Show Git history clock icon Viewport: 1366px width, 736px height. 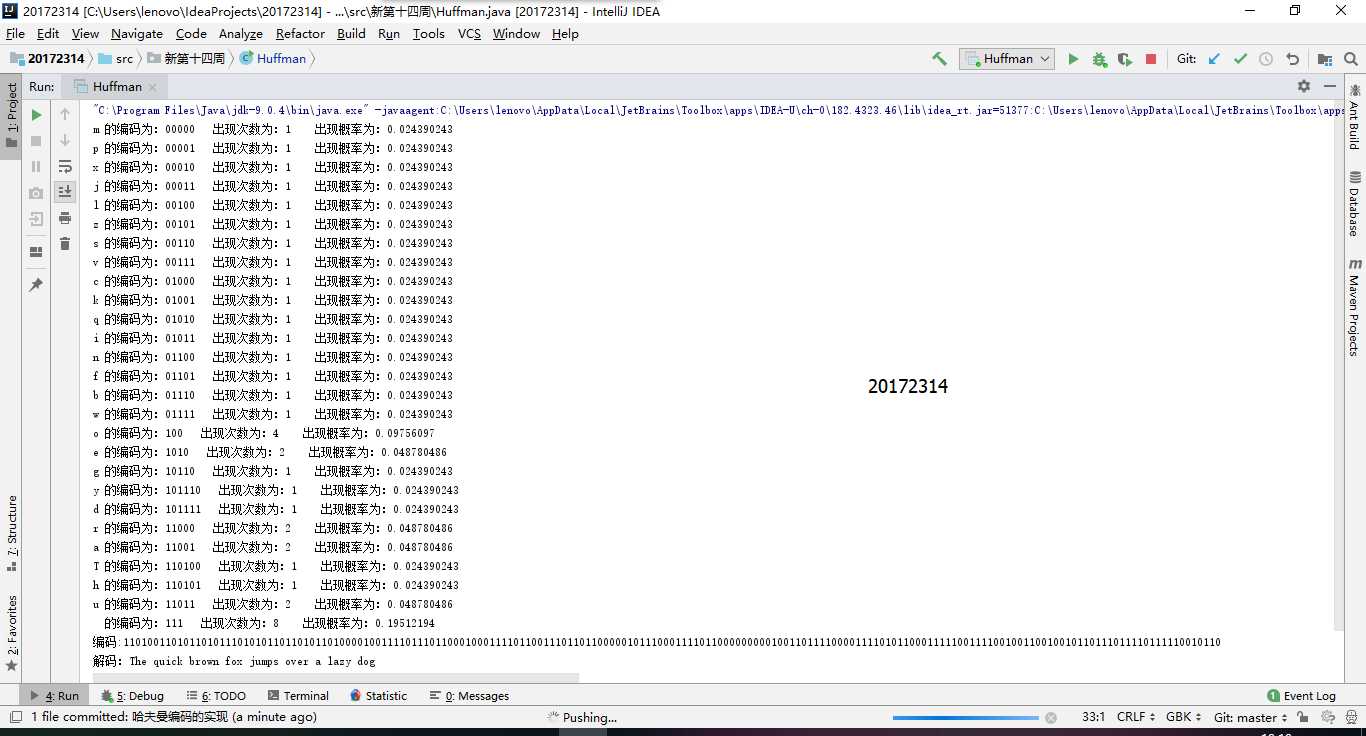(x=1266, y=59)
